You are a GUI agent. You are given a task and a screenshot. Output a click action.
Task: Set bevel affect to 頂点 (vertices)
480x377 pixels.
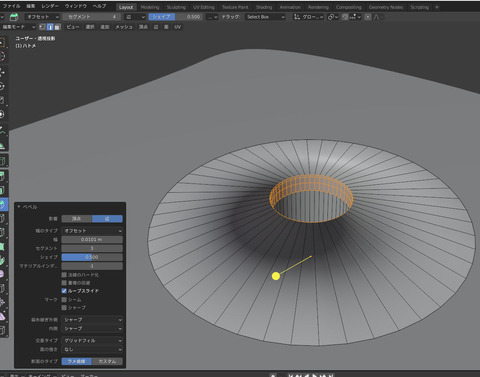click(77, 219)
